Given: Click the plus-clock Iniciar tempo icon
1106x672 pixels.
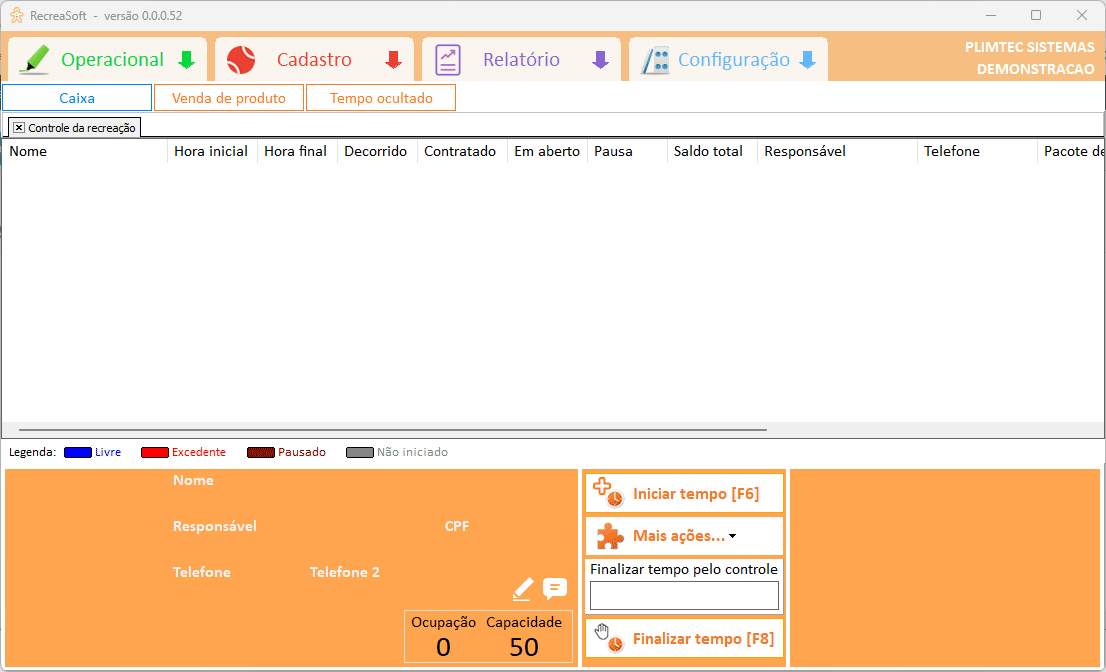Looking at the screenshot, I should [608, 492].
